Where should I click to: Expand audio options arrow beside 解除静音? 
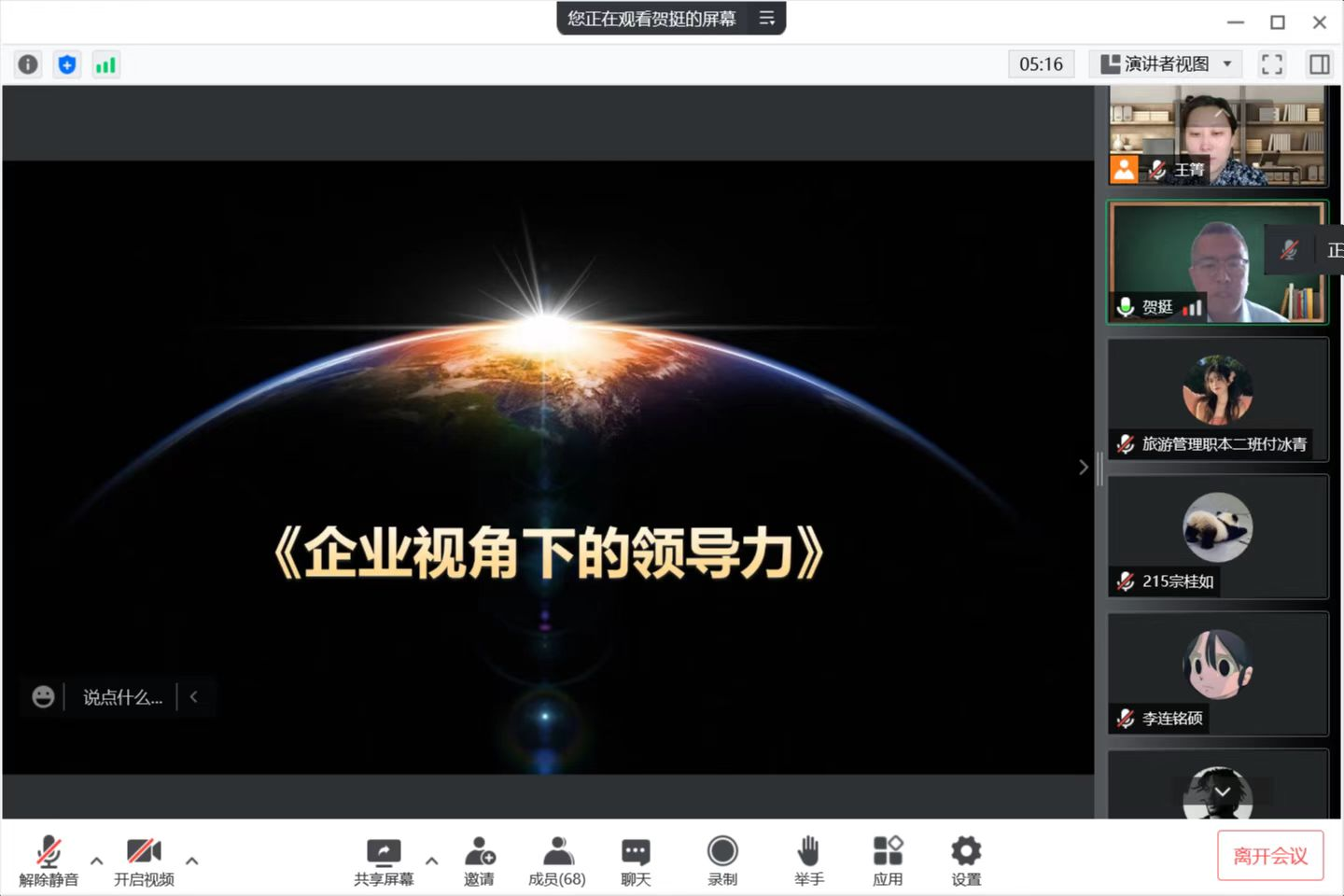[x=96, y=861]
